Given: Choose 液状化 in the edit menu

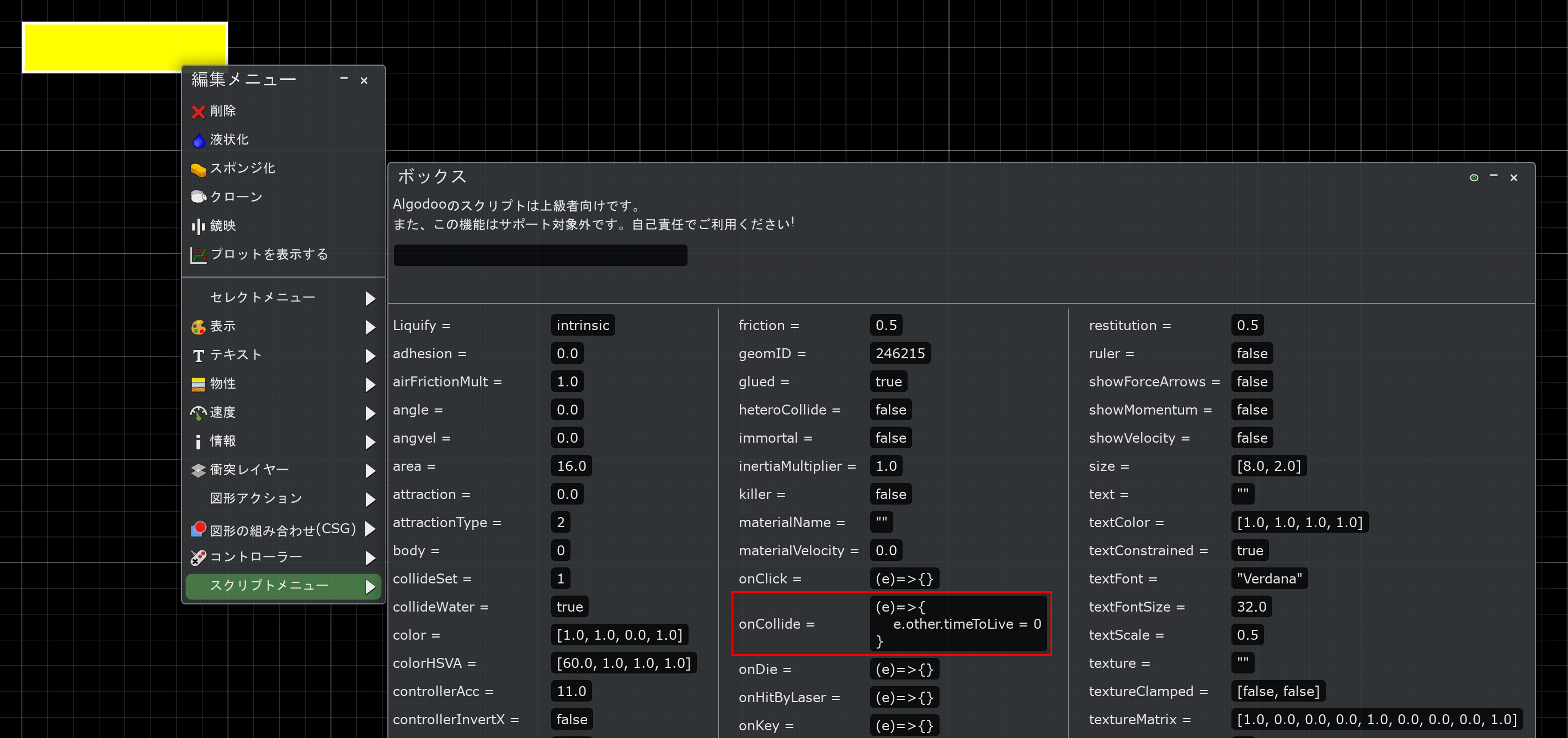Looking at the screenshot, I should [x=283, y=140].
